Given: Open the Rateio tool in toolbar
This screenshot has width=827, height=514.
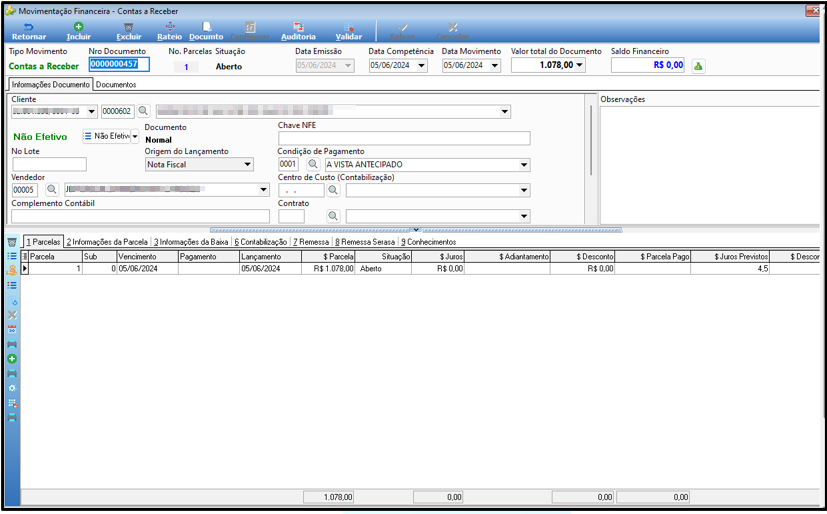Looking at the screenshot, I should [169, 32].
